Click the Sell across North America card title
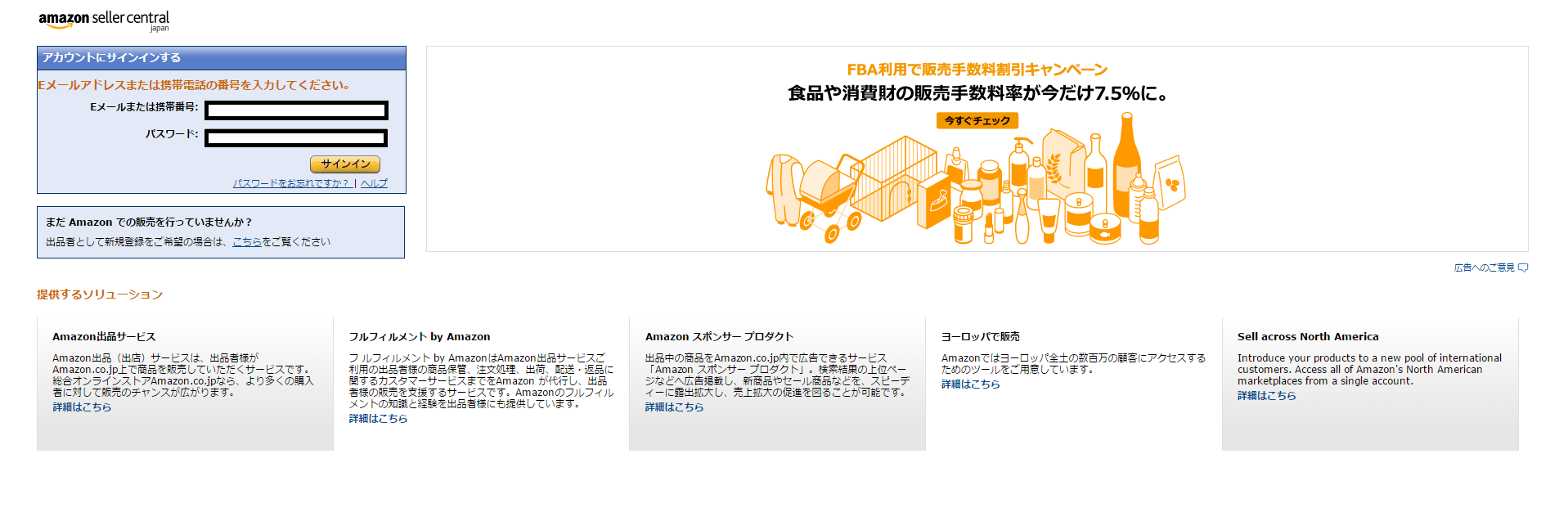Image resolution: width=1568 pixels, height=508 pixels. click(x=1308, y=337)
